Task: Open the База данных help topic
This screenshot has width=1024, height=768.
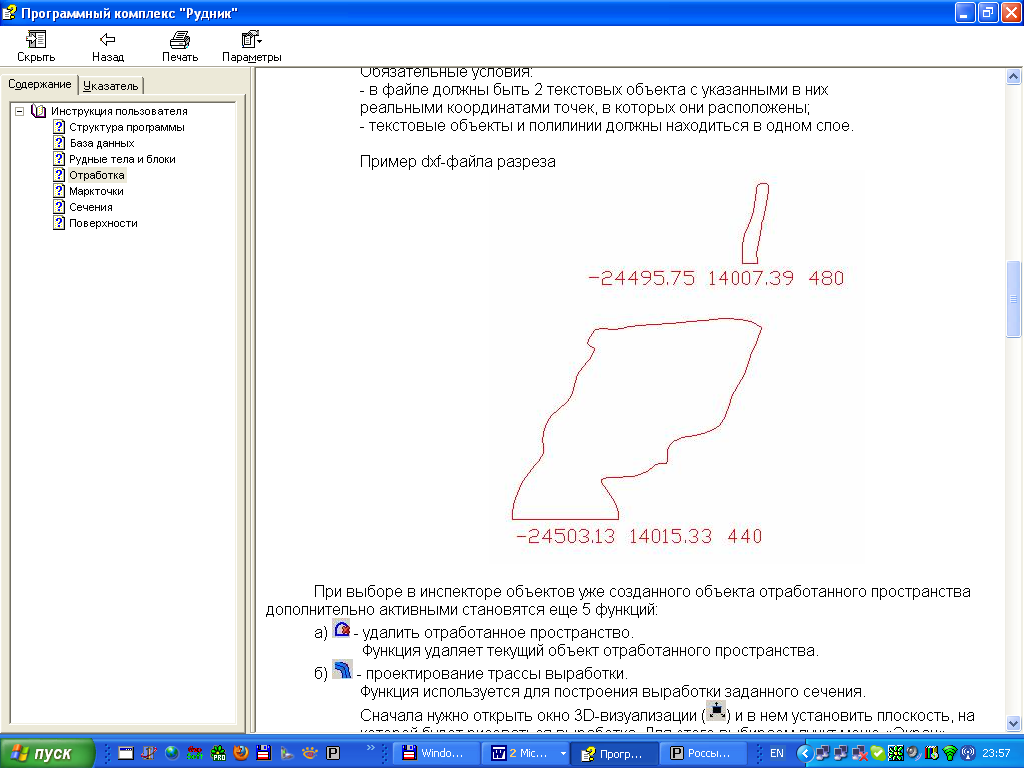Action: (101, 143)
